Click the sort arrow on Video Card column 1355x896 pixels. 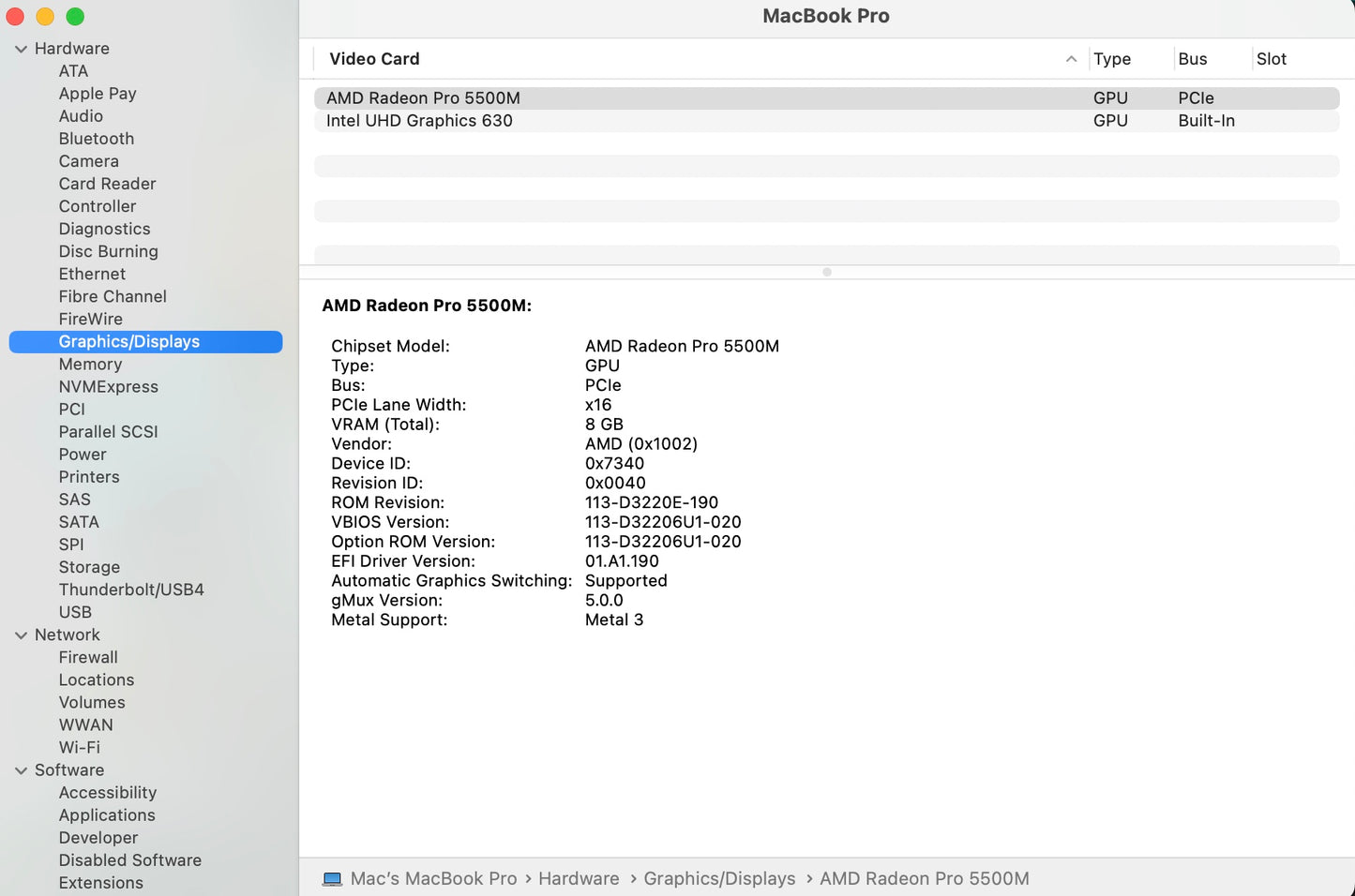(1071, 58)
